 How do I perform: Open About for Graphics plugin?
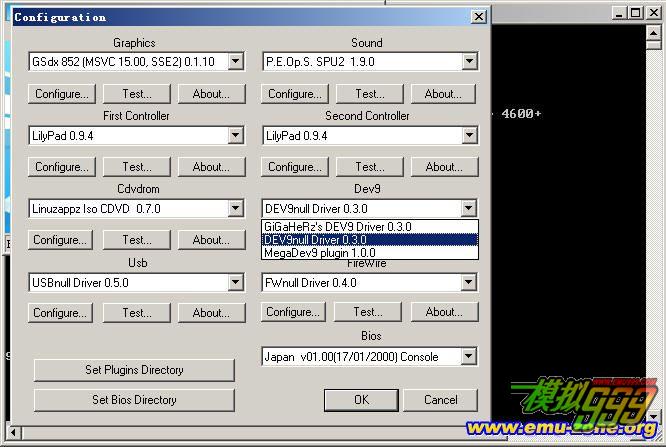[212, 94]
